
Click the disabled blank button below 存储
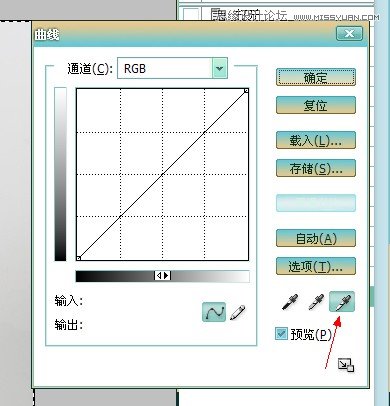316,203
